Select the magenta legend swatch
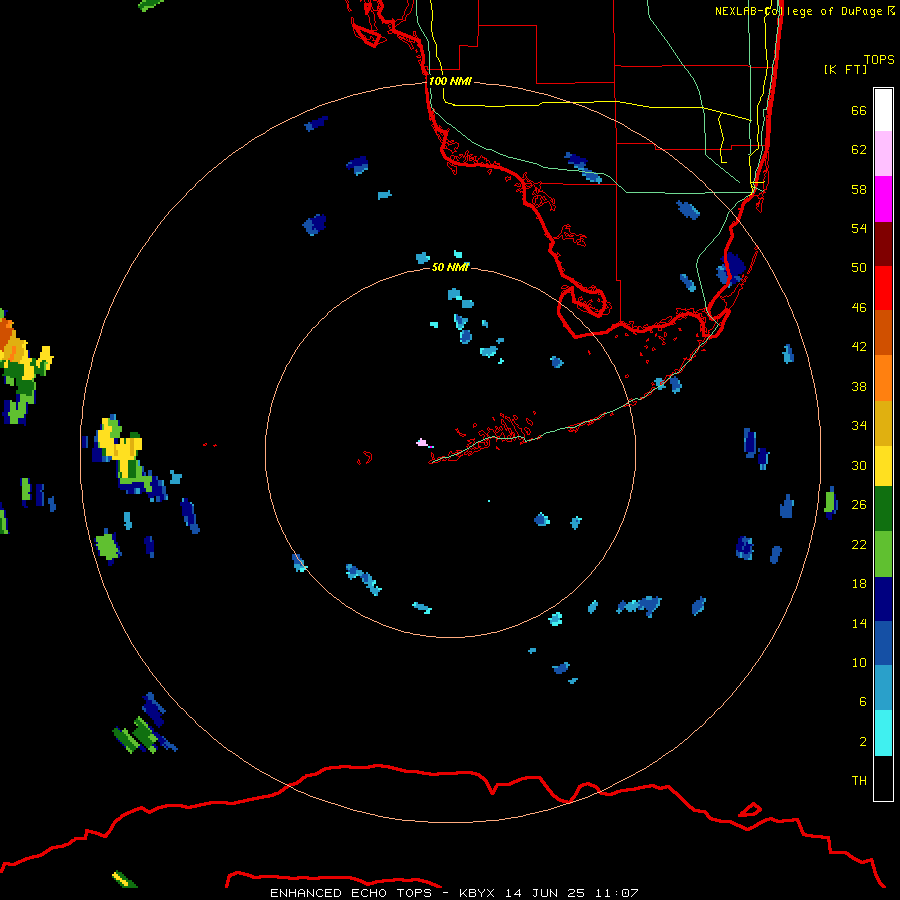This screenshot has height=900, width=900. point(883,199)
